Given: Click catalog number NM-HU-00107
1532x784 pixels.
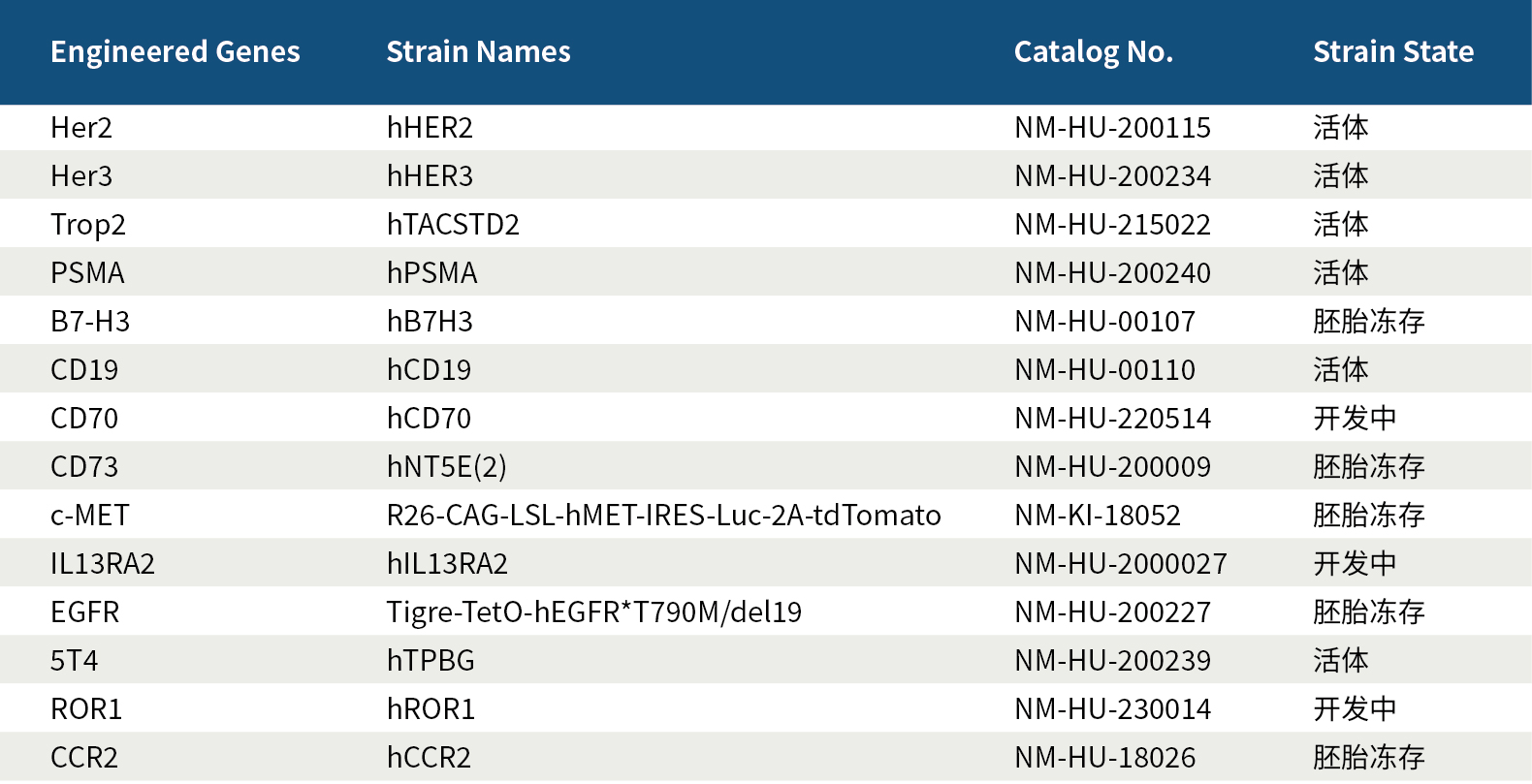Looking at the screenshot, I should 1104,322.
